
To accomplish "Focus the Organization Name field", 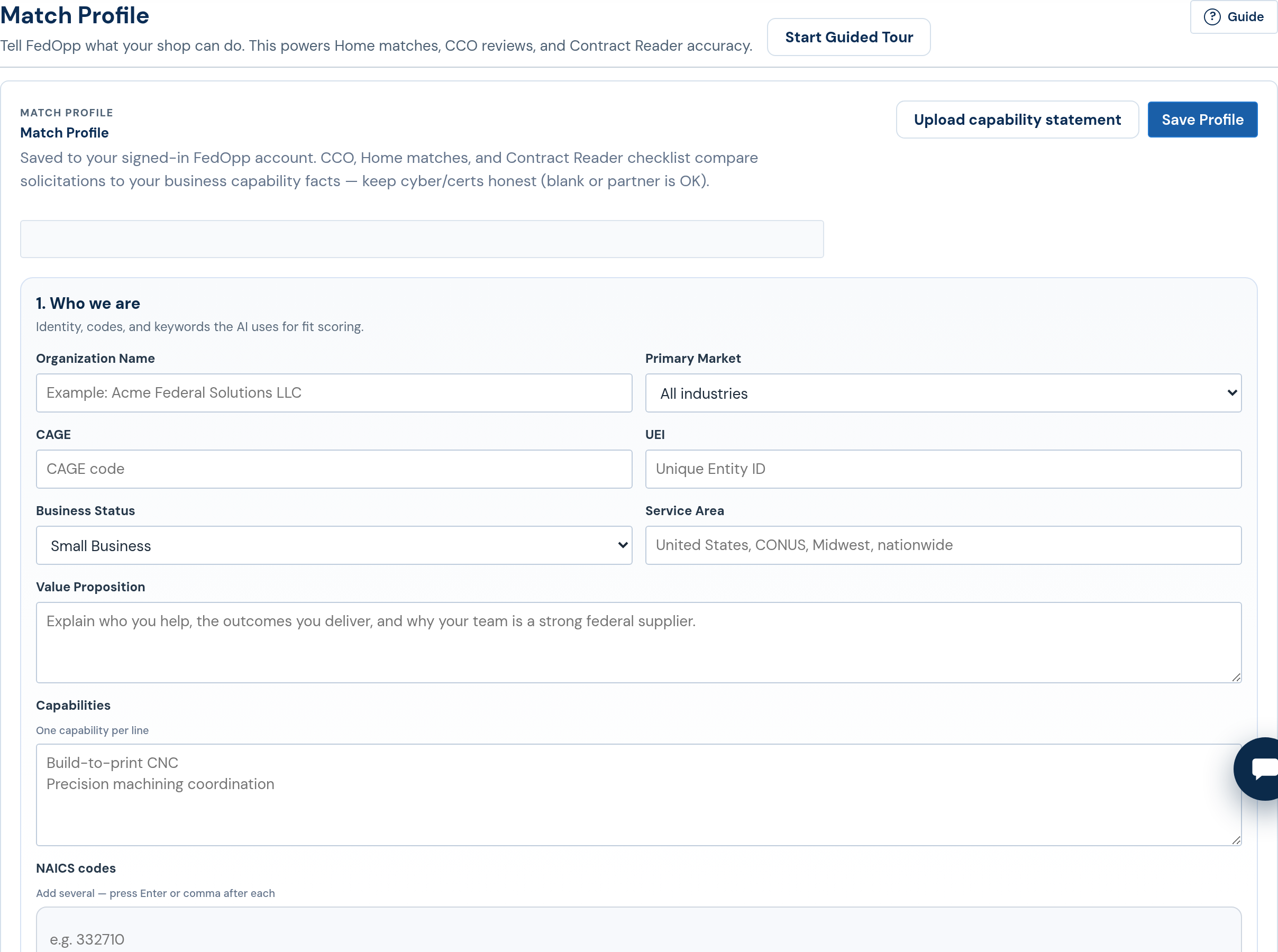I will click(x=334, y=393).
